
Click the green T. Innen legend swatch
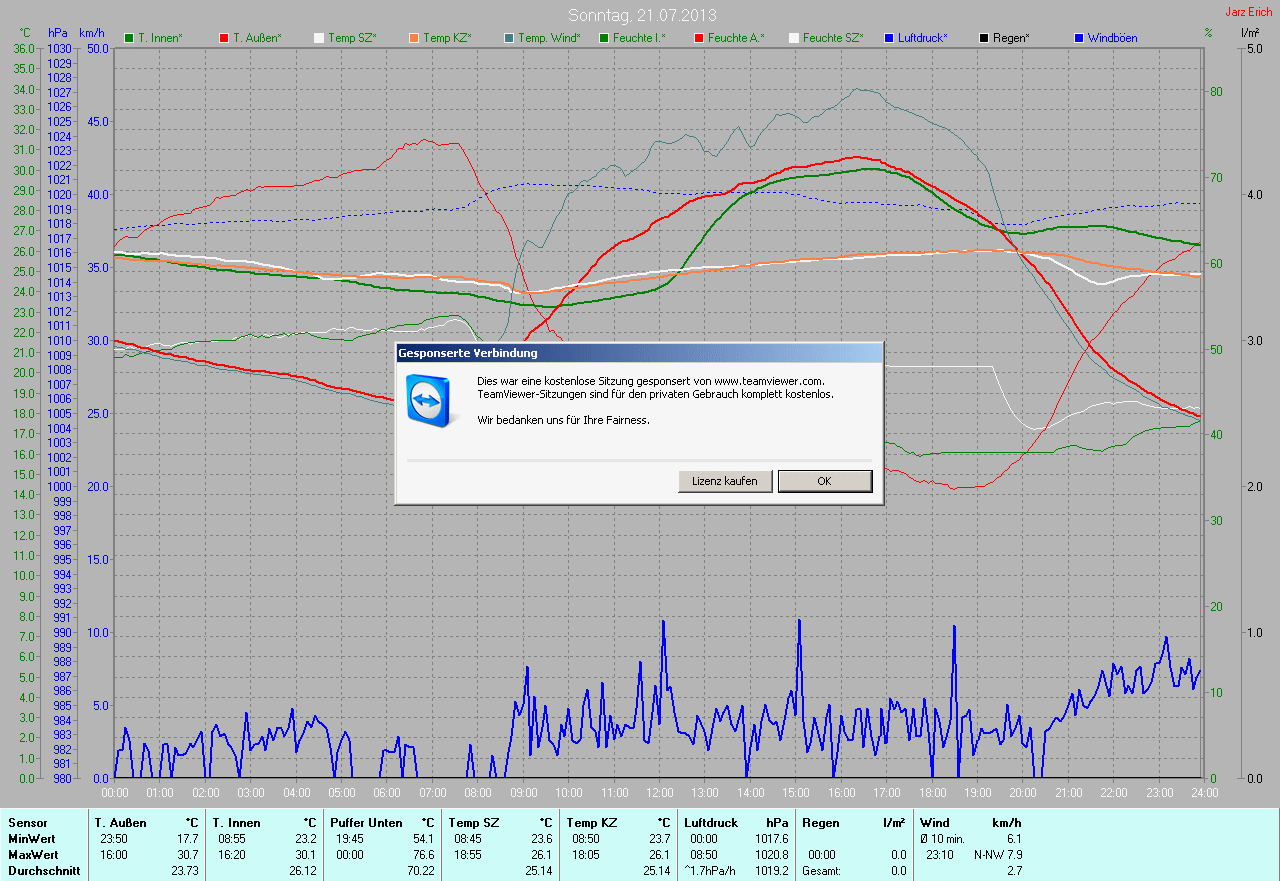tap(129, 38)
